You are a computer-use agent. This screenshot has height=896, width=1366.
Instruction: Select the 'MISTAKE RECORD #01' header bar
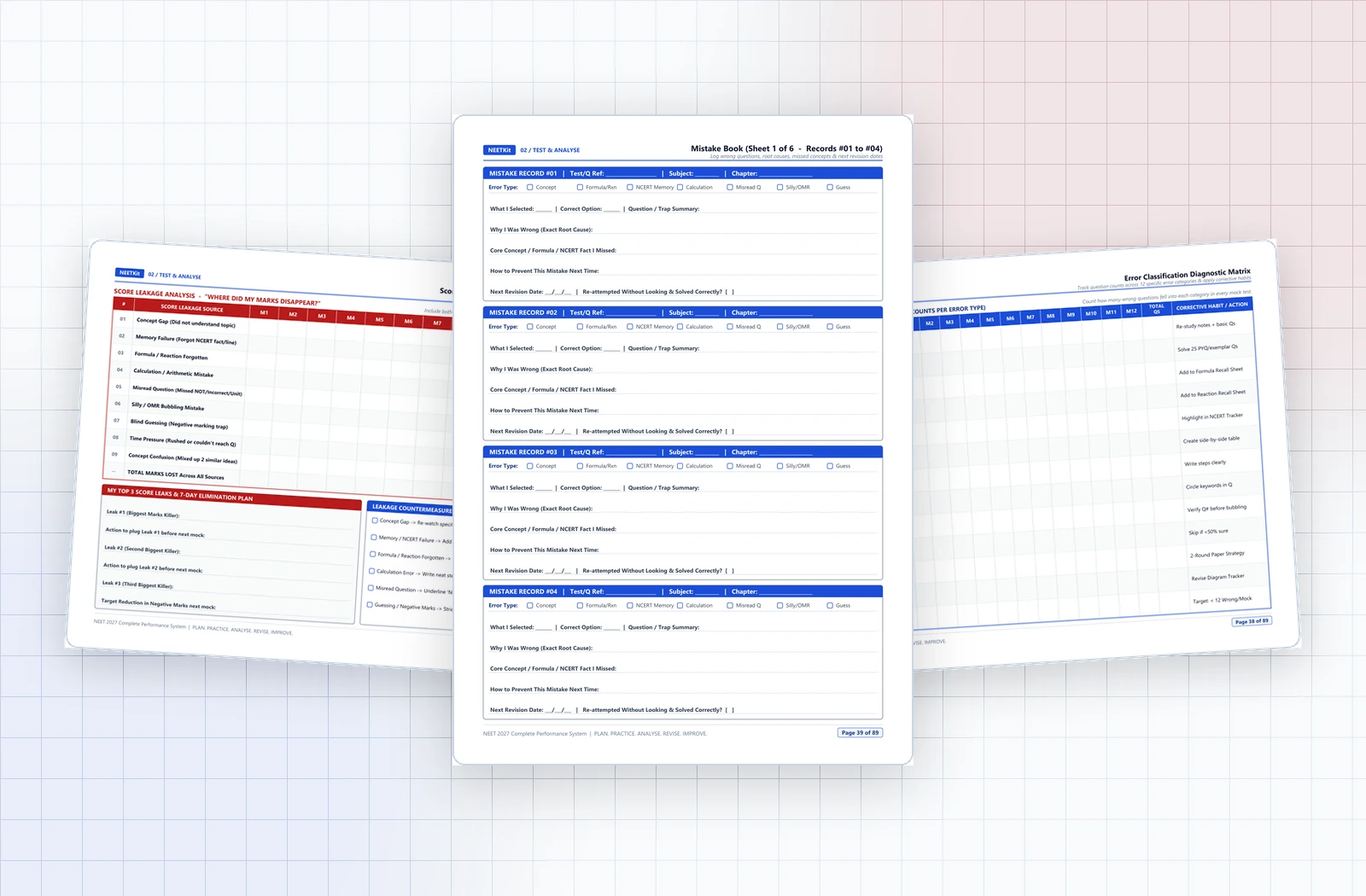click(683, 173)
